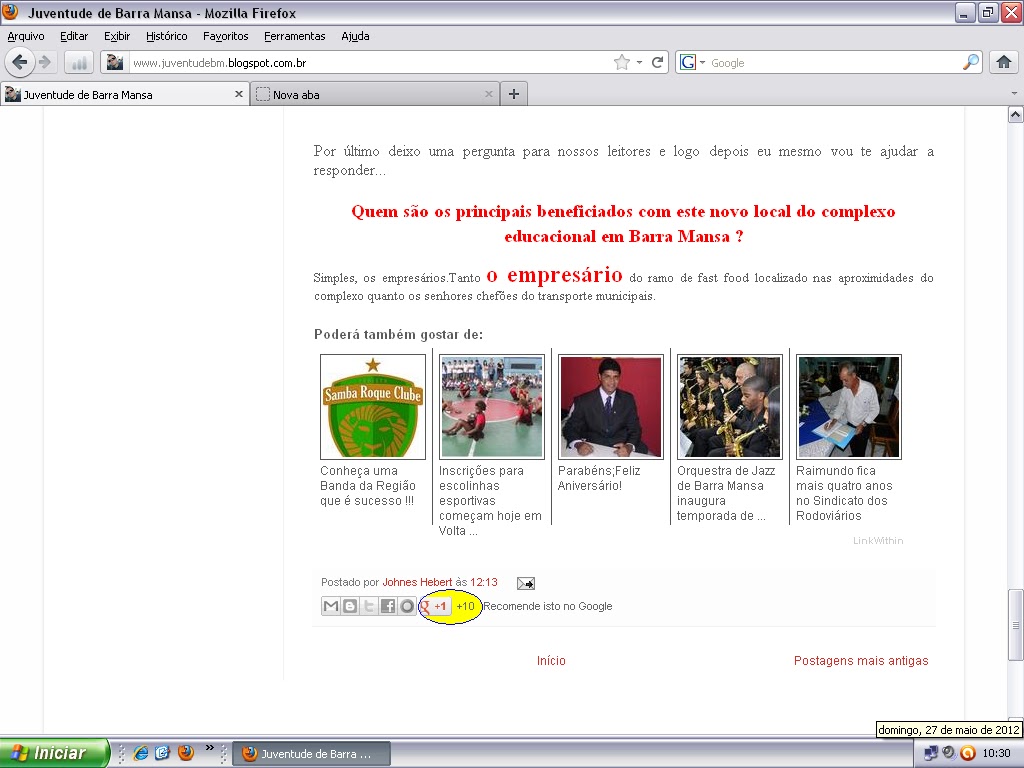
Task: Email this post via the envelope icon
Action: coord(526,583)
